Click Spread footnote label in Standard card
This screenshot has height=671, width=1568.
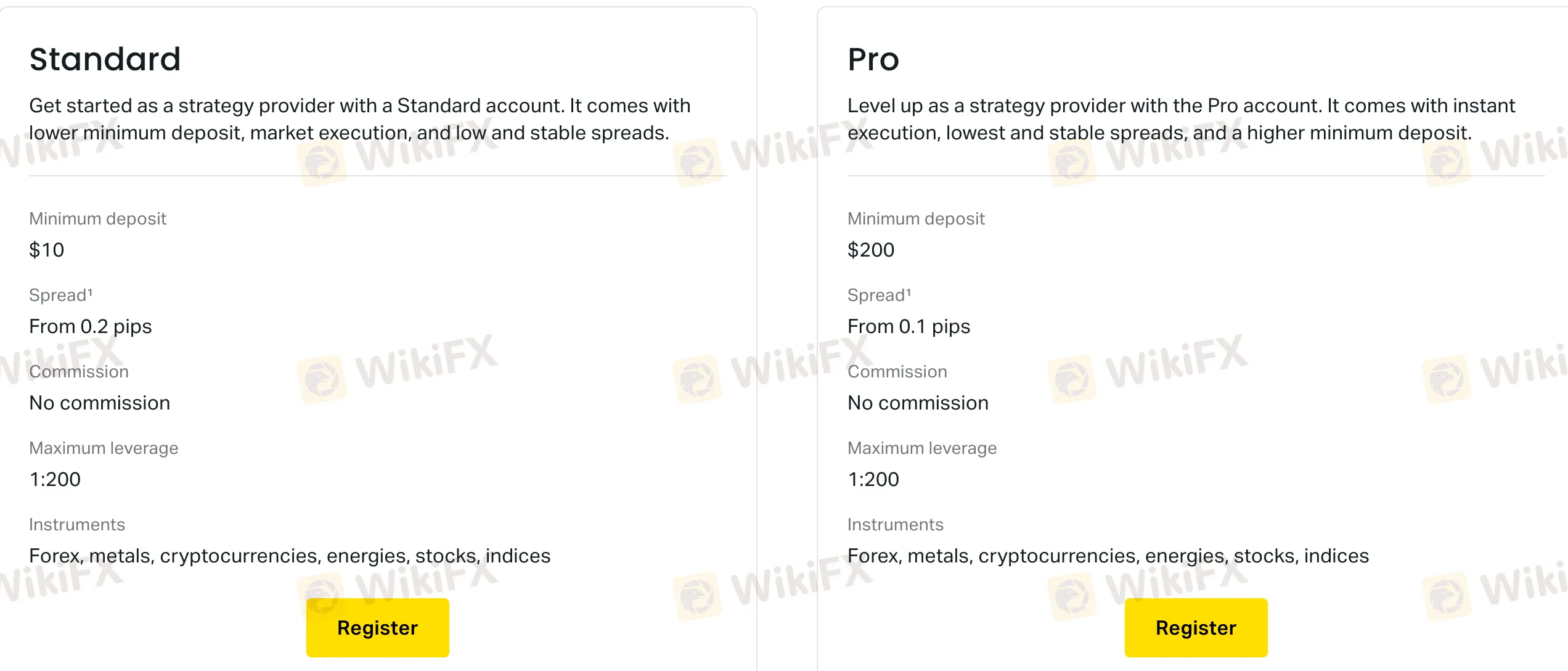60,295
